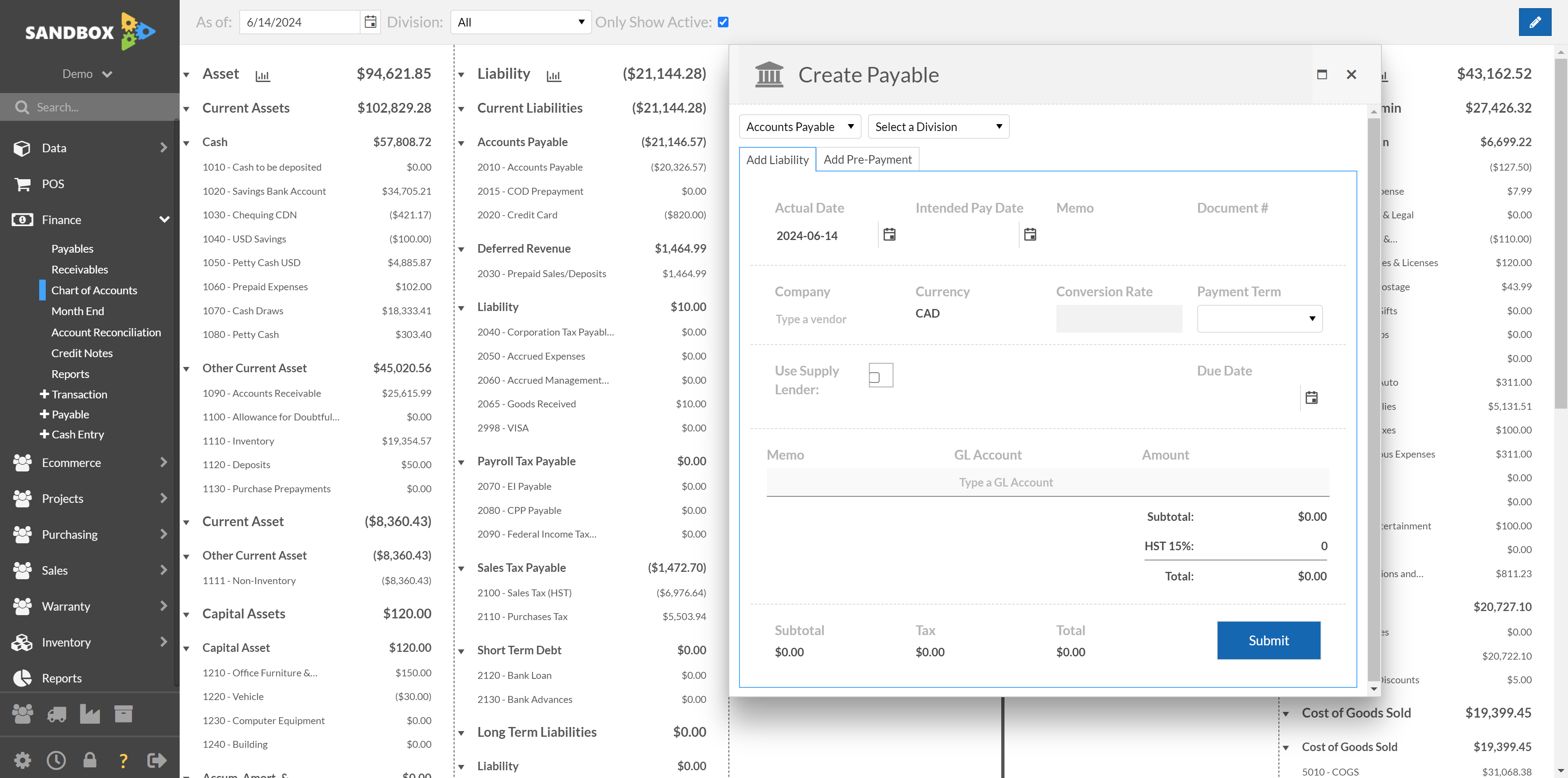The image size is (1568, 778).
Task: Select the 2020 - Credit Card row
Action: click(x=591, y=215)
